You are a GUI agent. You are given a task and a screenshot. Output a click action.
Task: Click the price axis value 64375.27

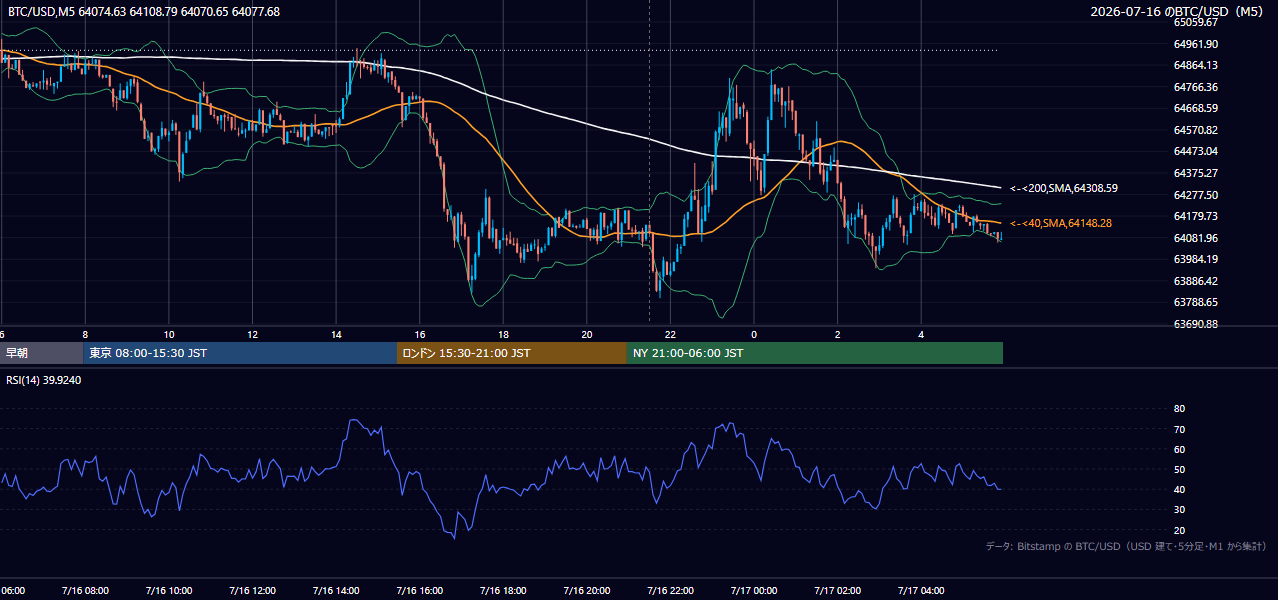(1195, 173)
